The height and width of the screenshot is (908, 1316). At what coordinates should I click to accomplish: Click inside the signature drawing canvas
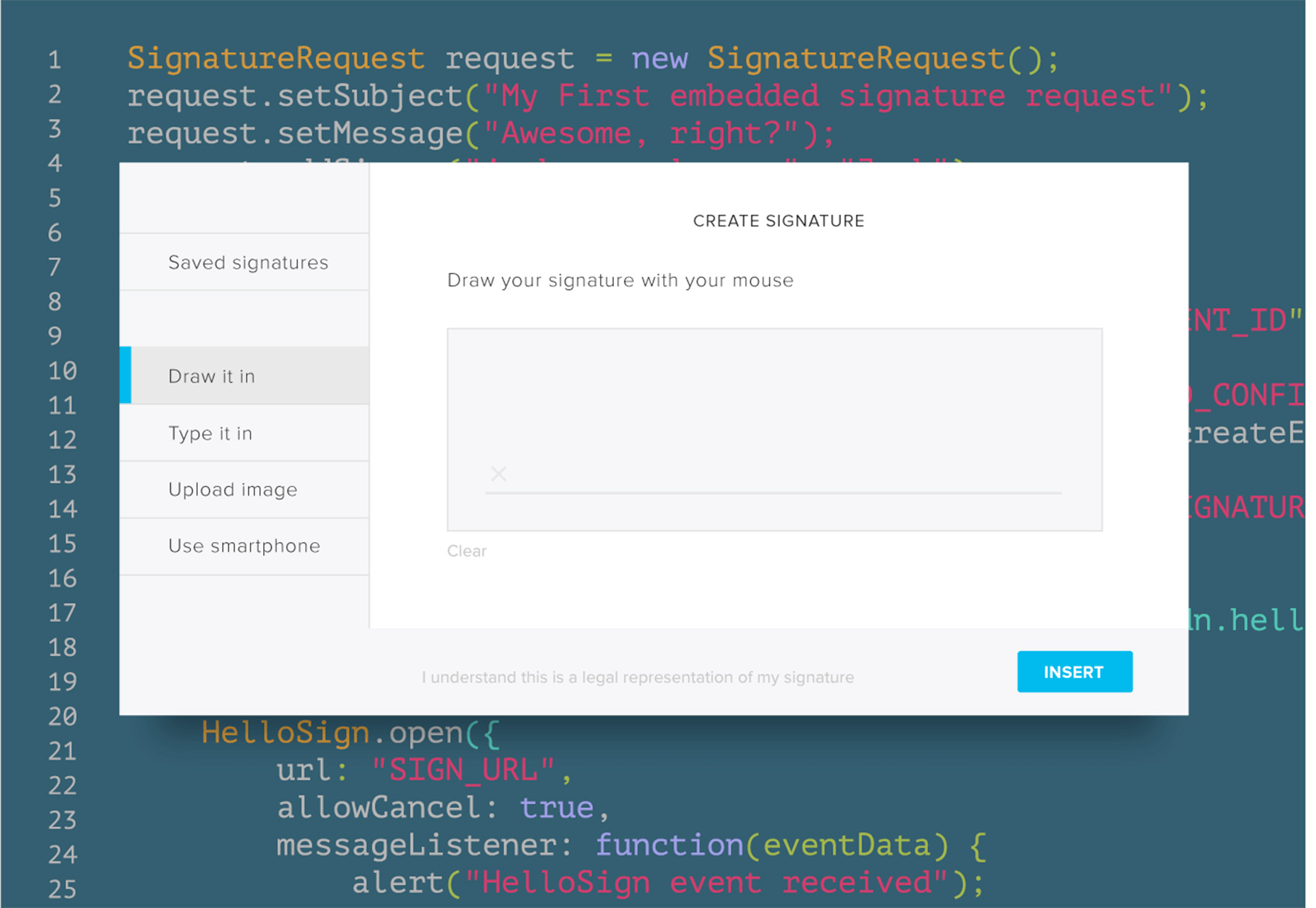coord(774,411)
